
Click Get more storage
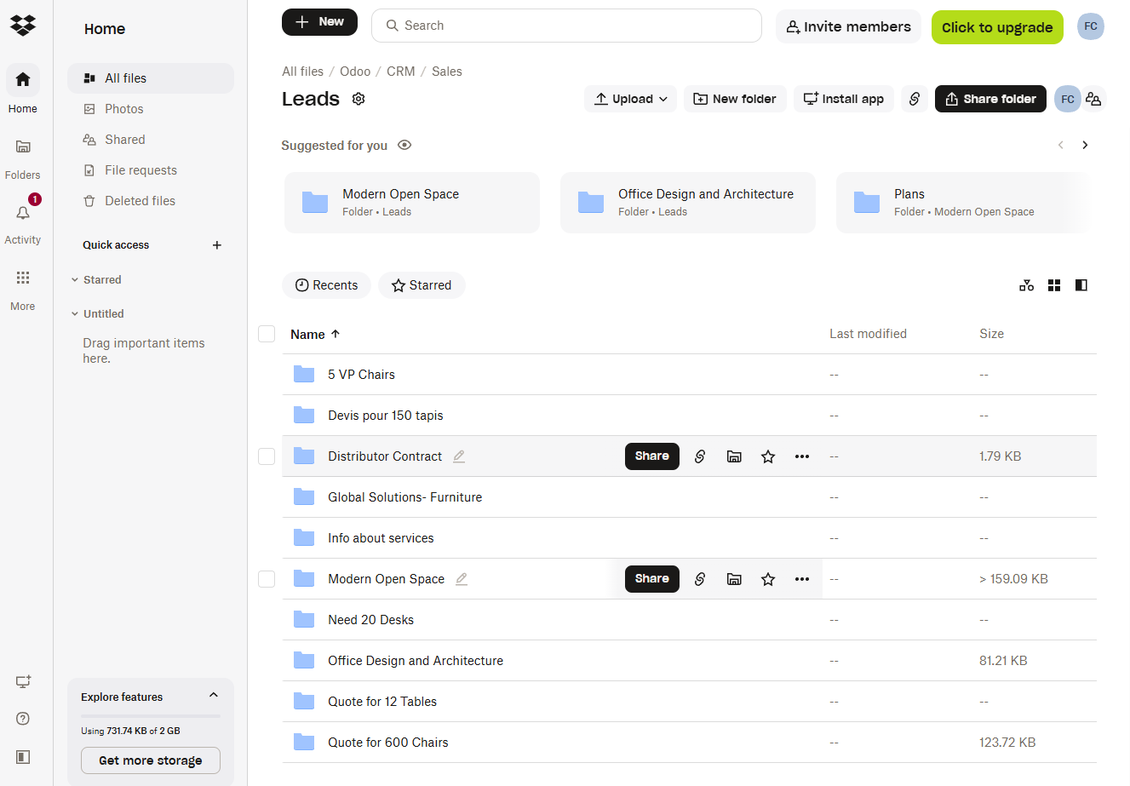tap(151, 760)
